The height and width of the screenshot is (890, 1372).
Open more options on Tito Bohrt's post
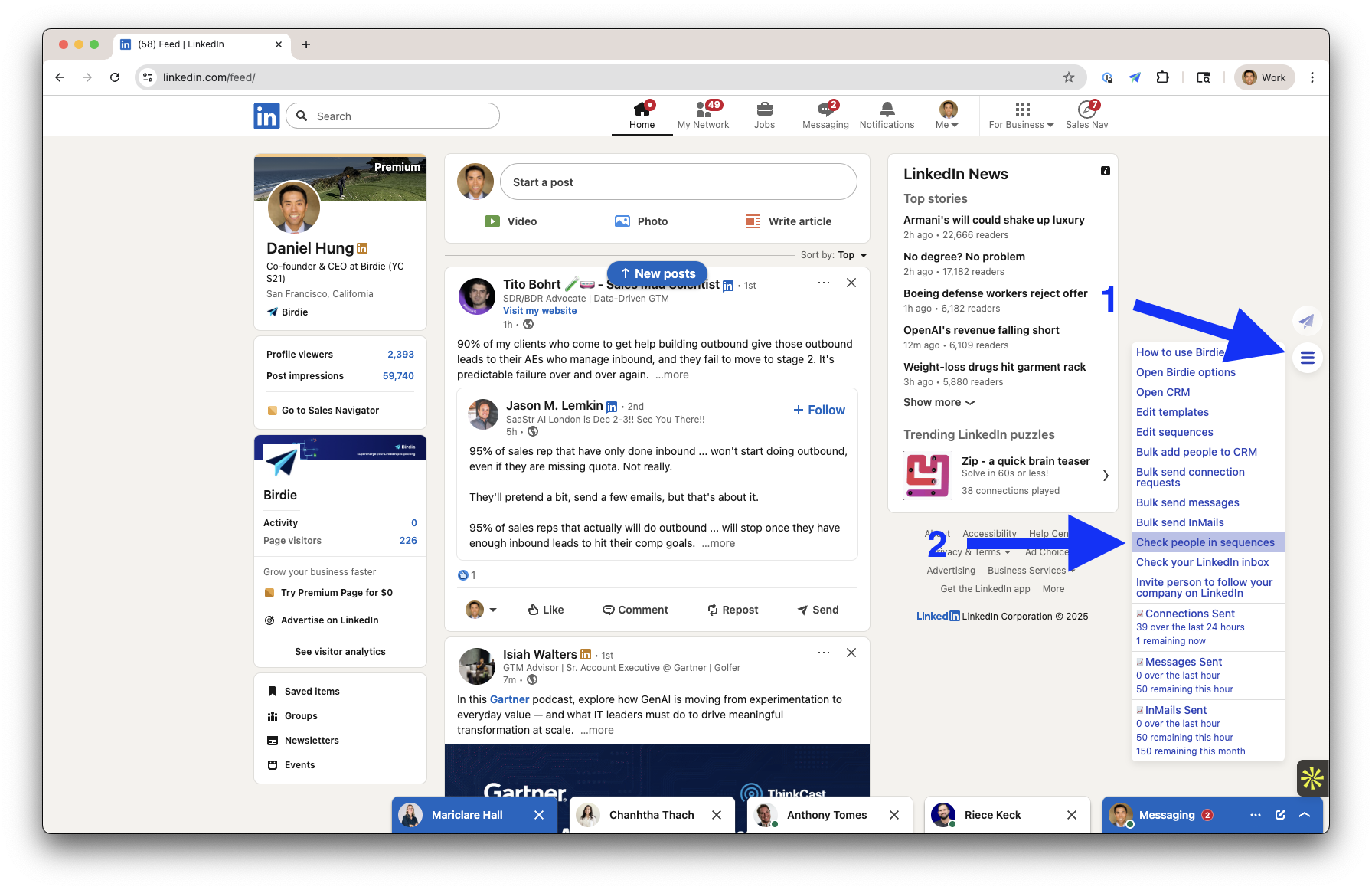point(824,283)
